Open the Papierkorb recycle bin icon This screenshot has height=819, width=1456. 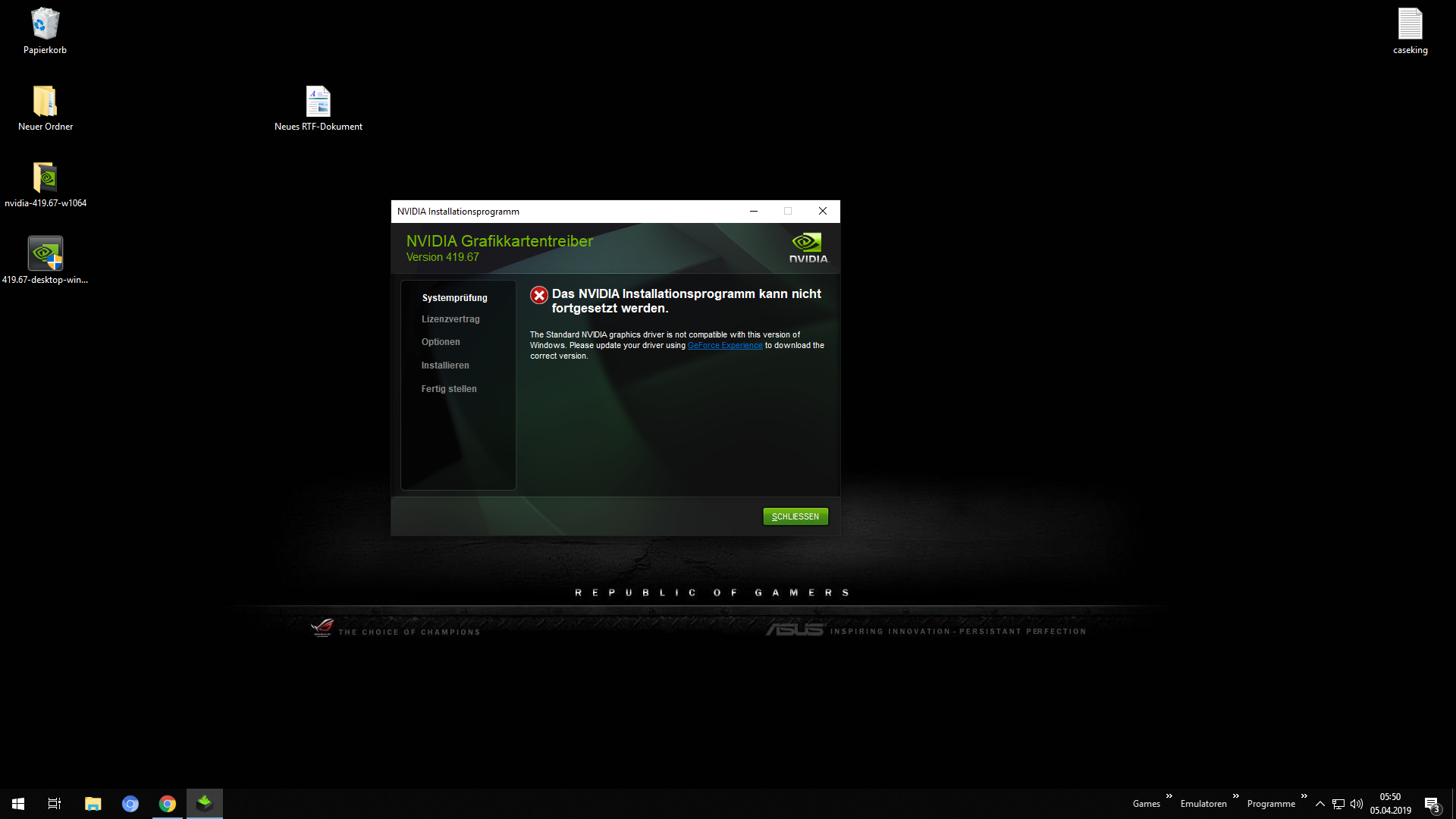pyautogui.click(x=45, y=25)
